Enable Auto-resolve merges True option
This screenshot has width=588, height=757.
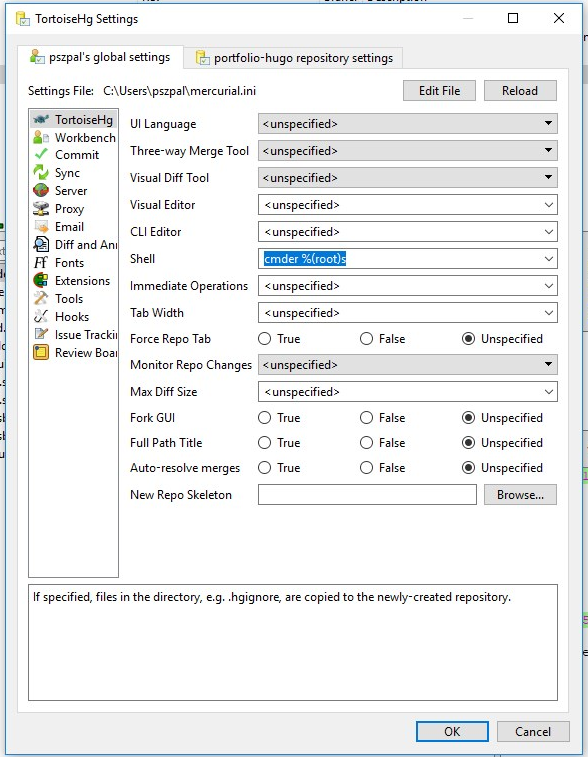(x=265, y=468)
